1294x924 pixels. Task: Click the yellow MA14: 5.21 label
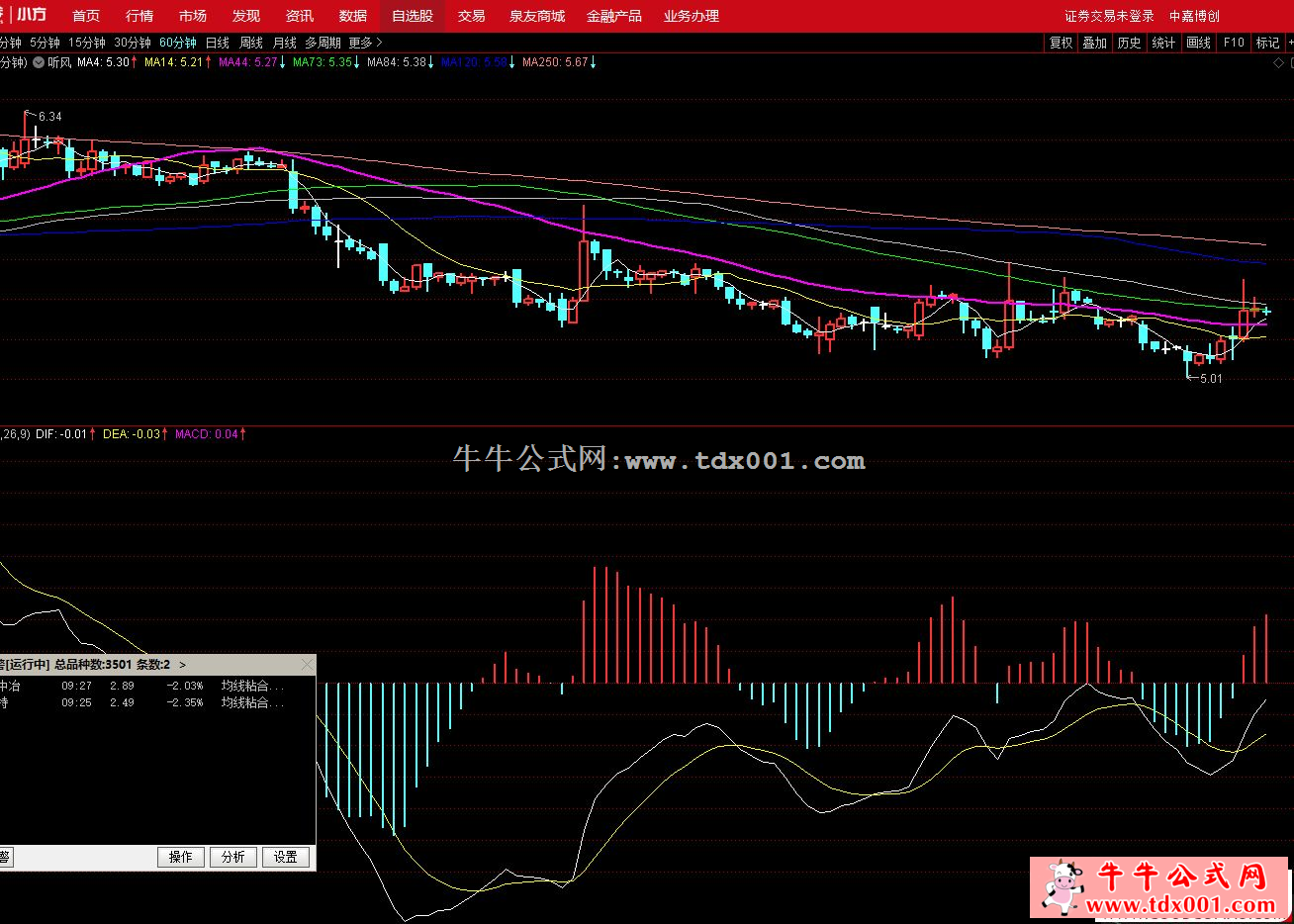tap(178, 61)
